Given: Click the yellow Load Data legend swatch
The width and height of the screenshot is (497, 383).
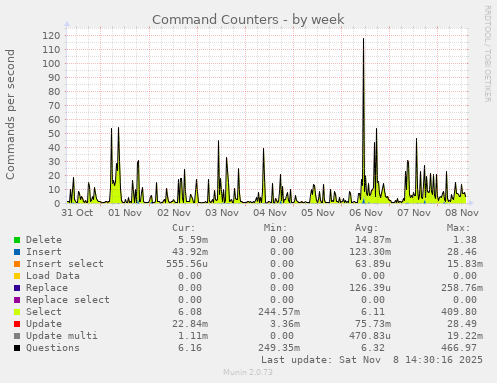Looking at the screenshot, I should click(17, 276).
